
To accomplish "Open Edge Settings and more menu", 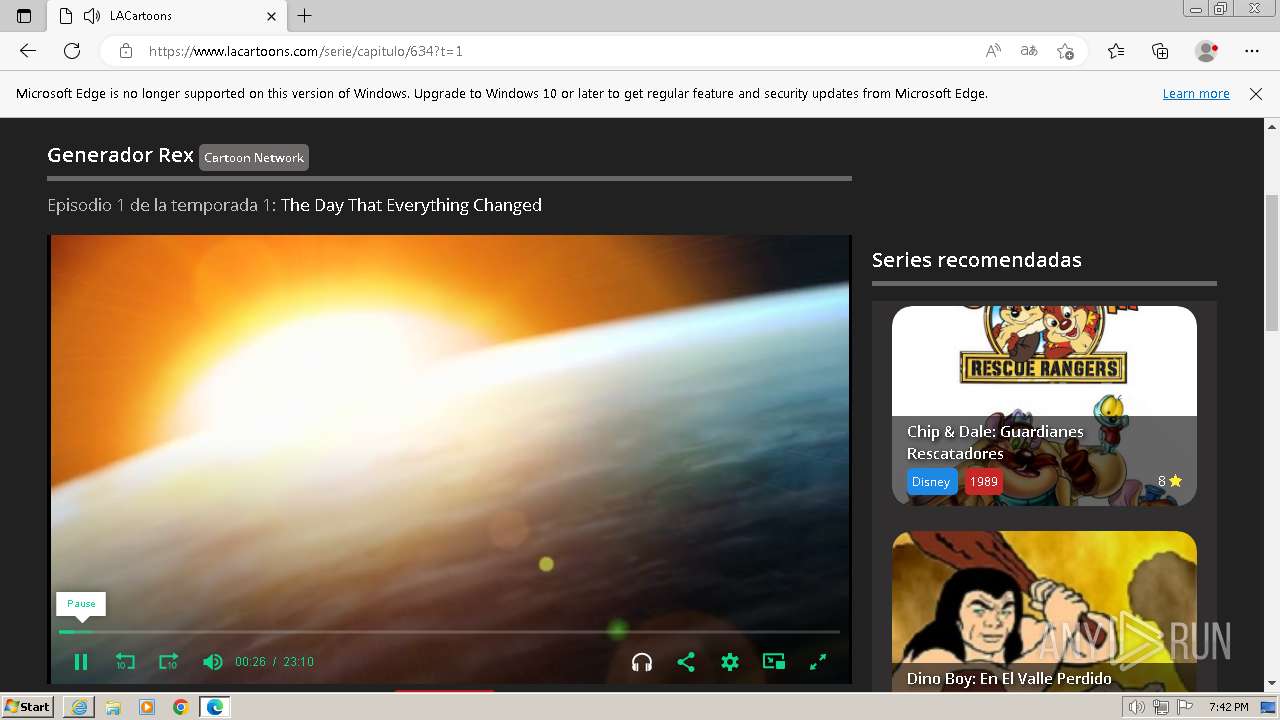I will tap(1252, 51).
